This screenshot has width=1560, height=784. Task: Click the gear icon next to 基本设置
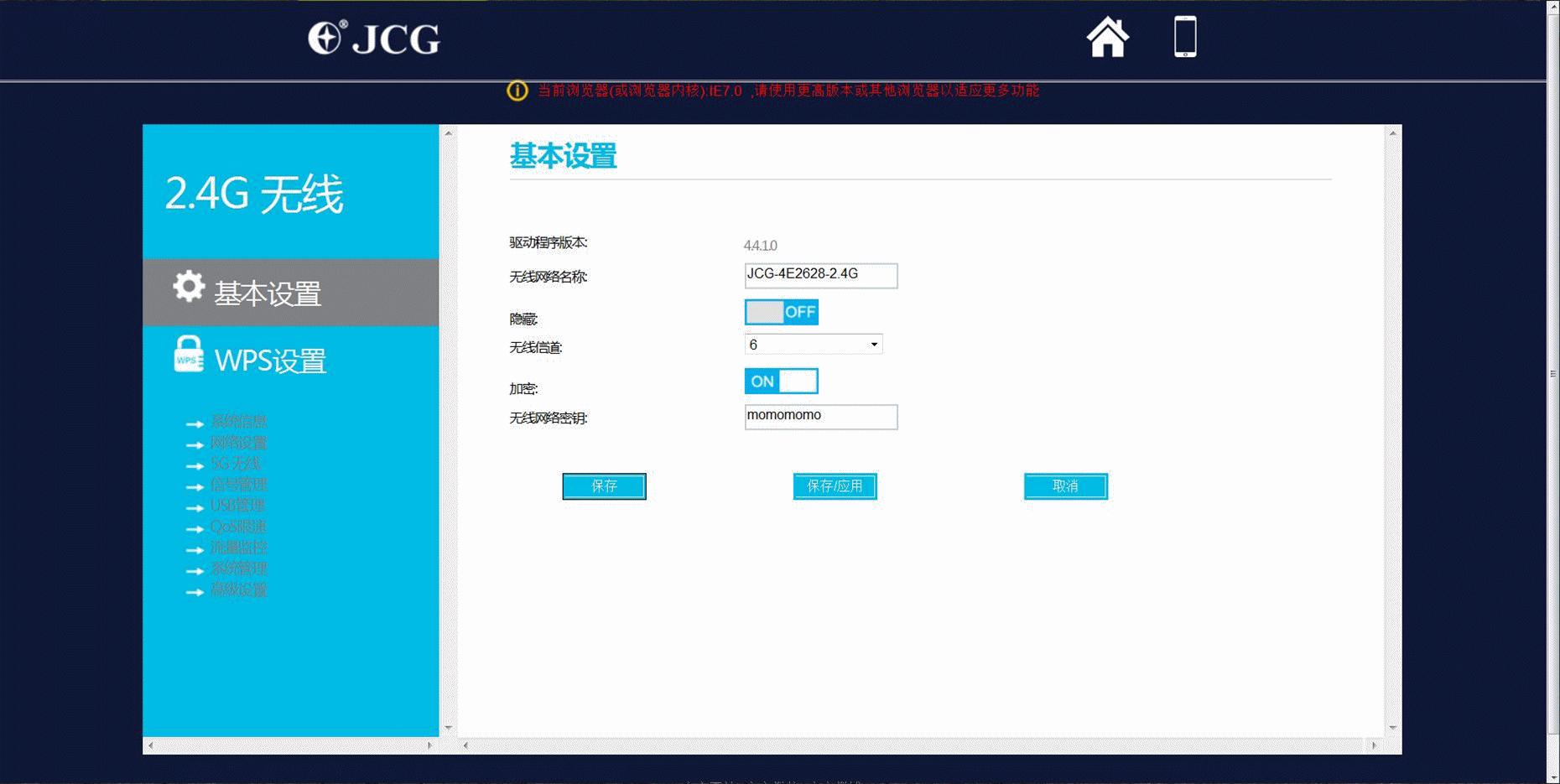[186, 286]
